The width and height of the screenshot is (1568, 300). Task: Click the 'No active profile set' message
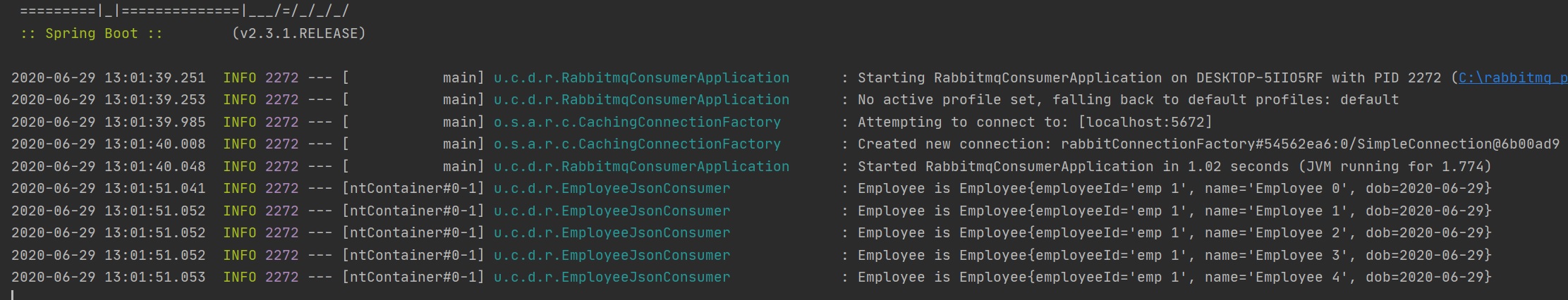(x=1128, y=99)
